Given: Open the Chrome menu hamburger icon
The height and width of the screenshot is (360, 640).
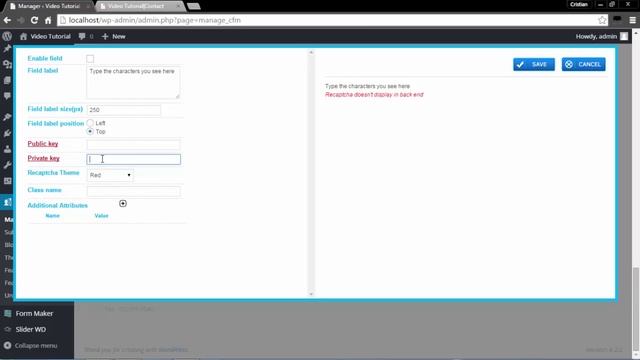Looking at the screenshot, I should (x=633, y=20).
